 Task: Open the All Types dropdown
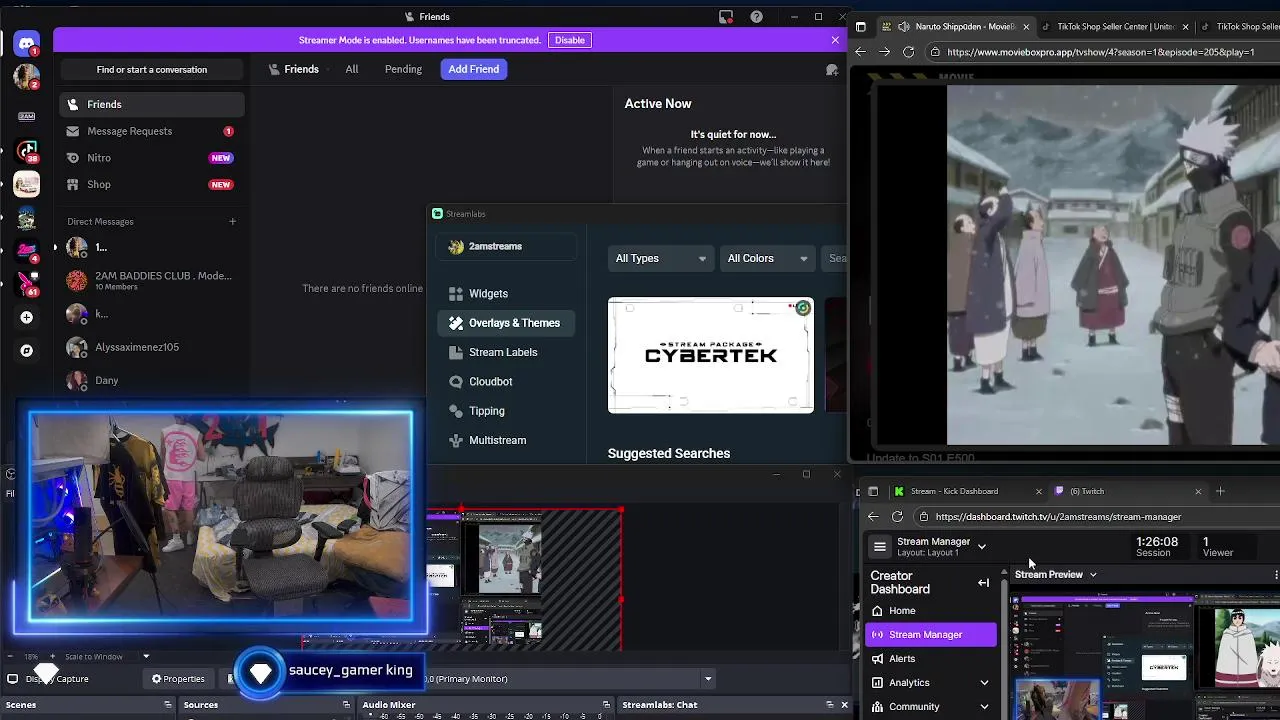(660, 258)
